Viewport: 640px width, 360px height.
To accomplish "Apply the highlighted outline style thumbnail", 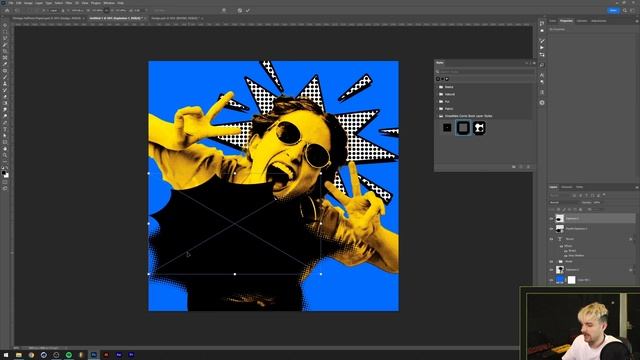I will (x=463, y=128).
